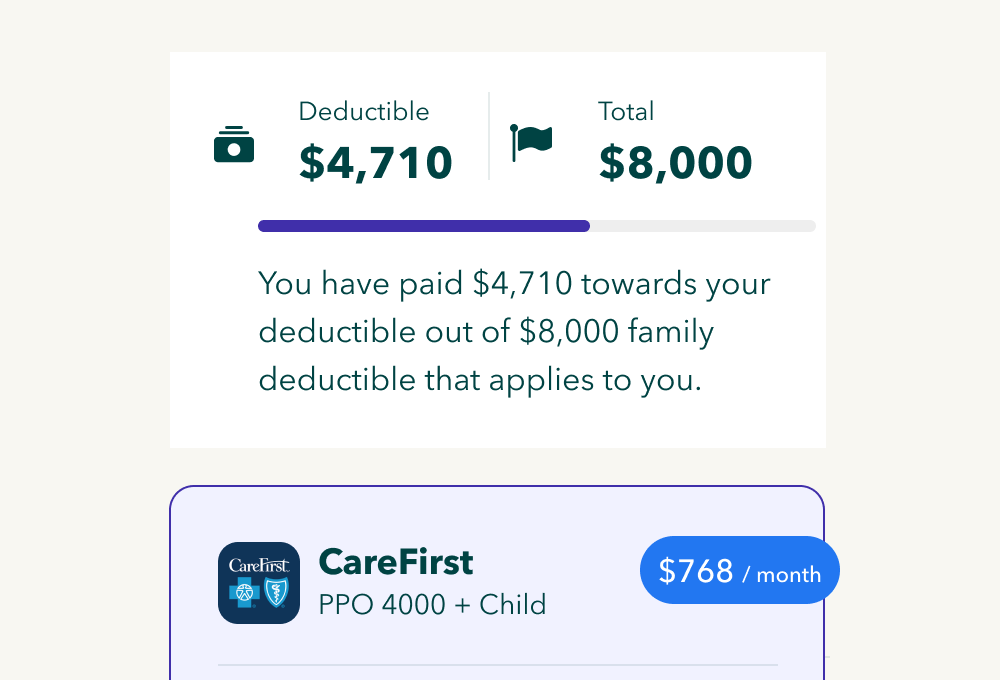Click the PPO 4000 + Child subtitle
This screenshot has width=1000, height=680.
[x=432, y=605]
